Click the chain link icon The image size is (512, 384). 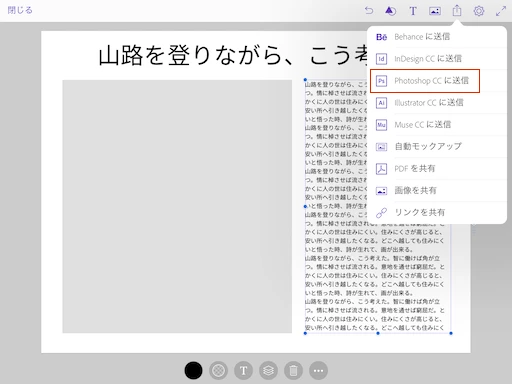tap(381, 213)
